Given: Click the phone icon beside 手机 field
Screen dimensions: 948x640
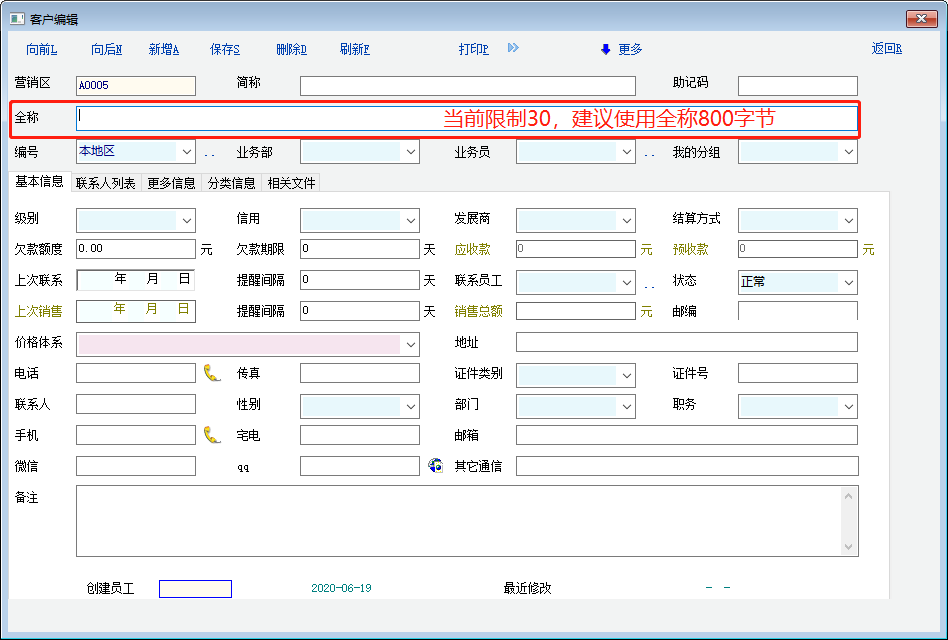Looking at the screenshot, I should [211, 435].
